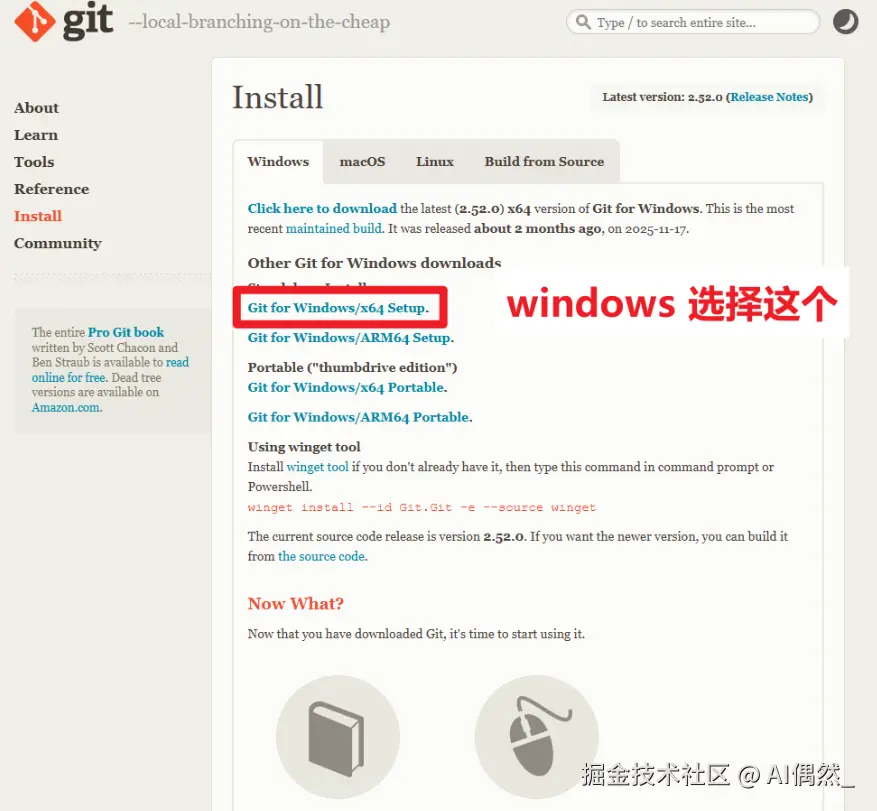Toggle dark mode moon icon

tap(845, 22)
